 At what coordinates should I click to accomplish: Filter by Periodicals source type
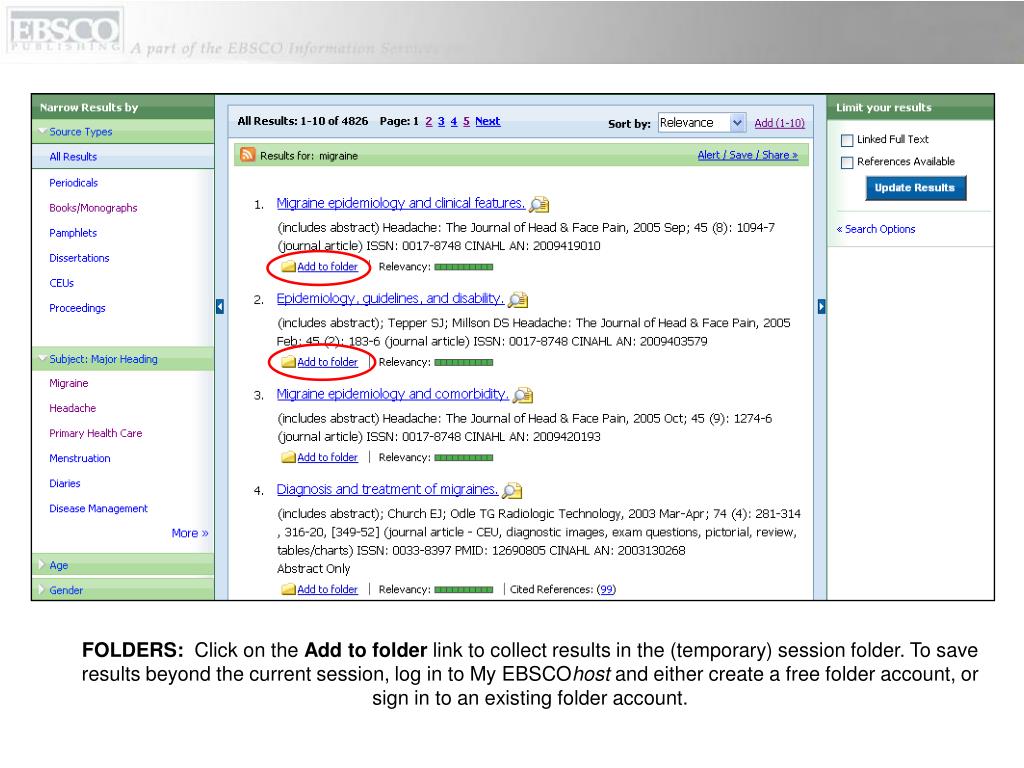73,183
